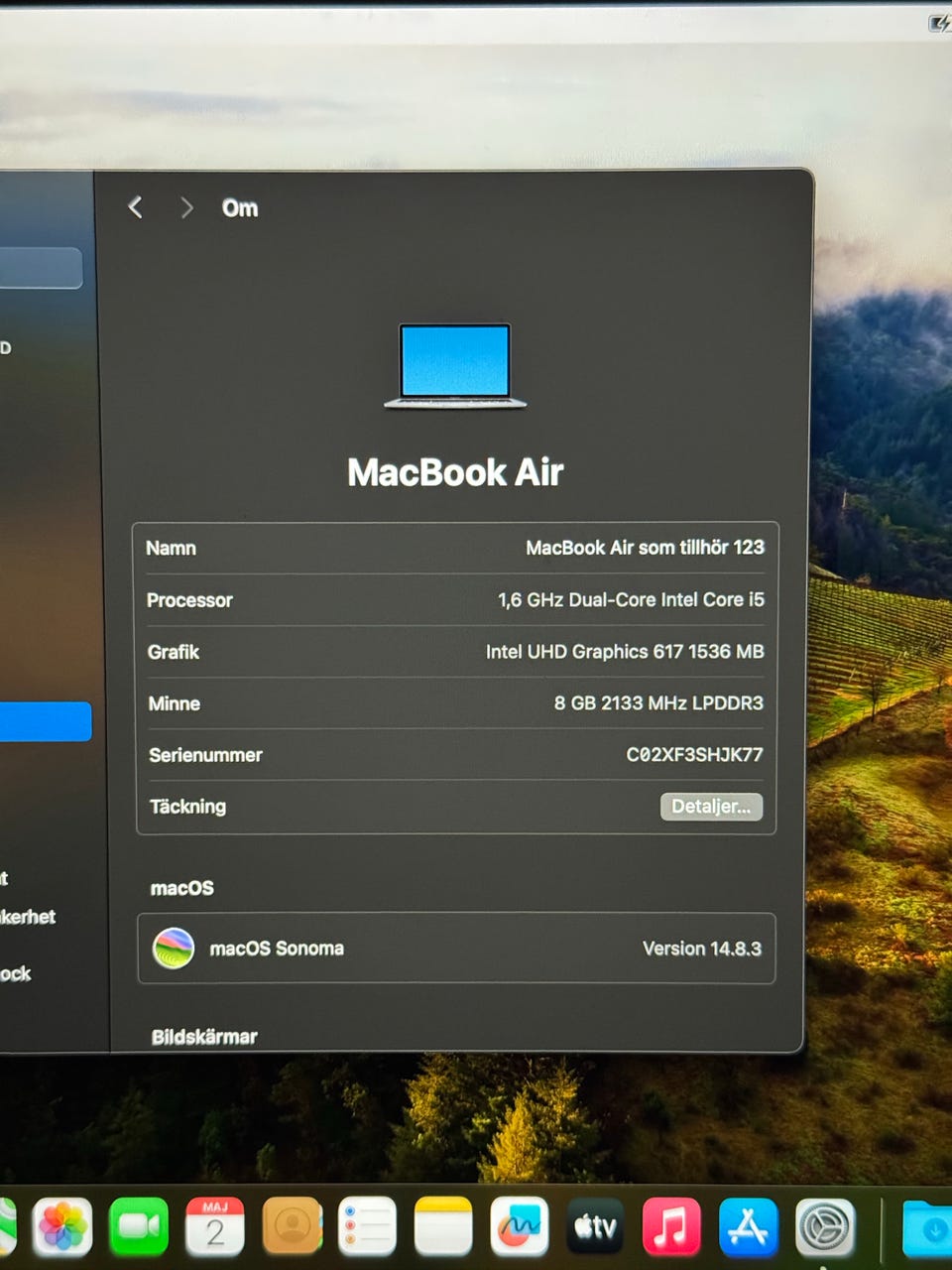Click the 'Minne' row label

[175, 703]
